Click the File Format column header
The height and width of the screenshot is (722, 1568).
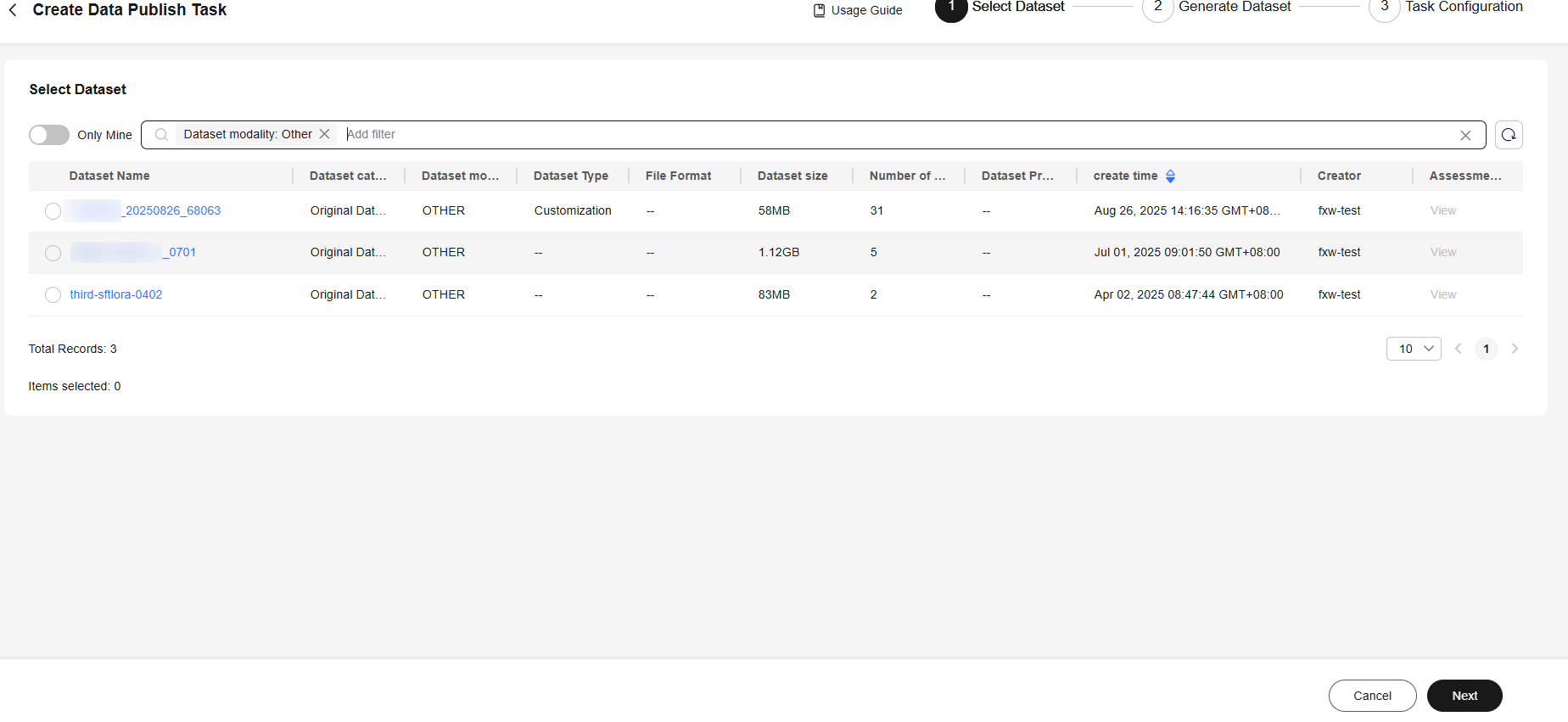[x=679, y=176]
